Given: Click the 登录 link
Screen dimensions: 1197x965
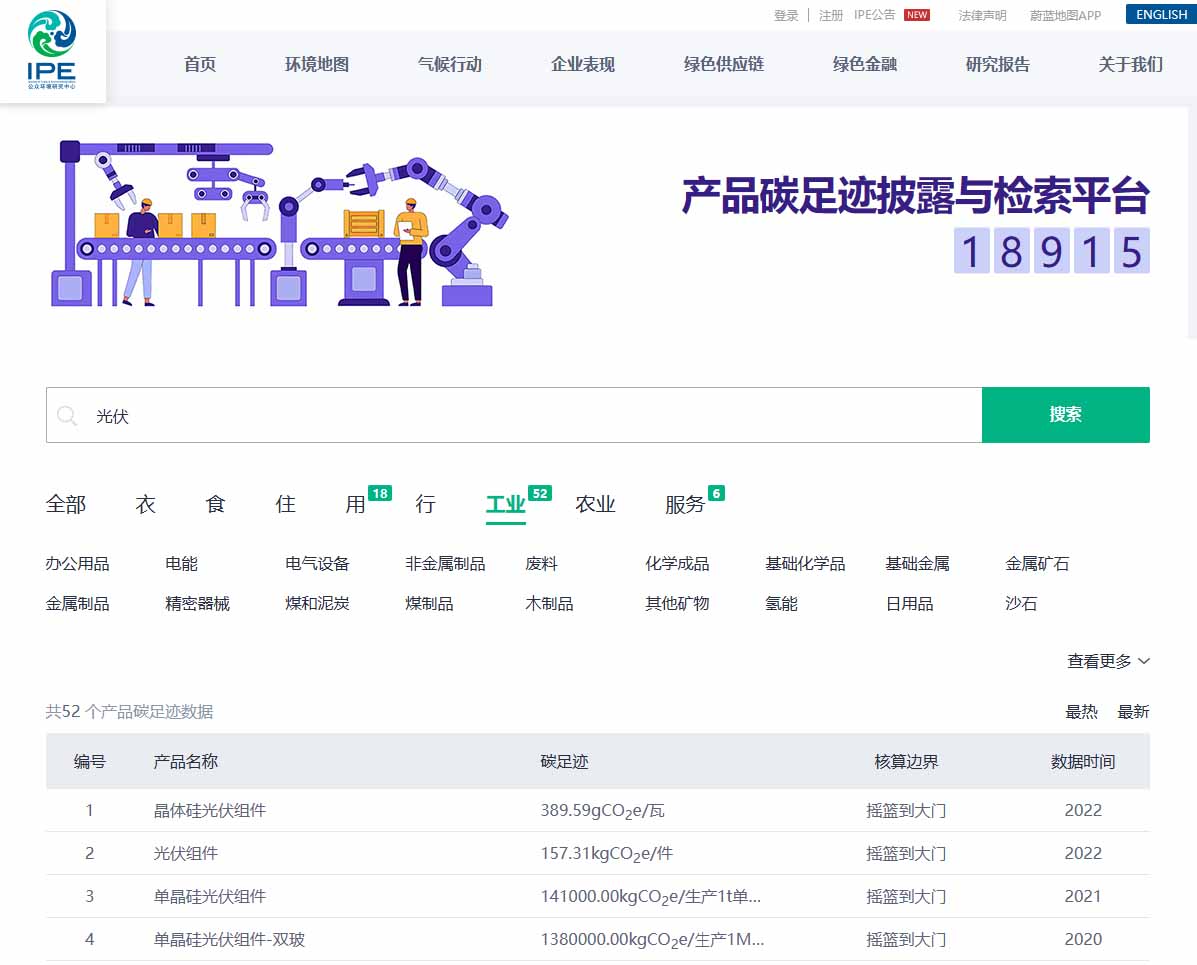Looking at the screenshot, I should click(786, 15).
